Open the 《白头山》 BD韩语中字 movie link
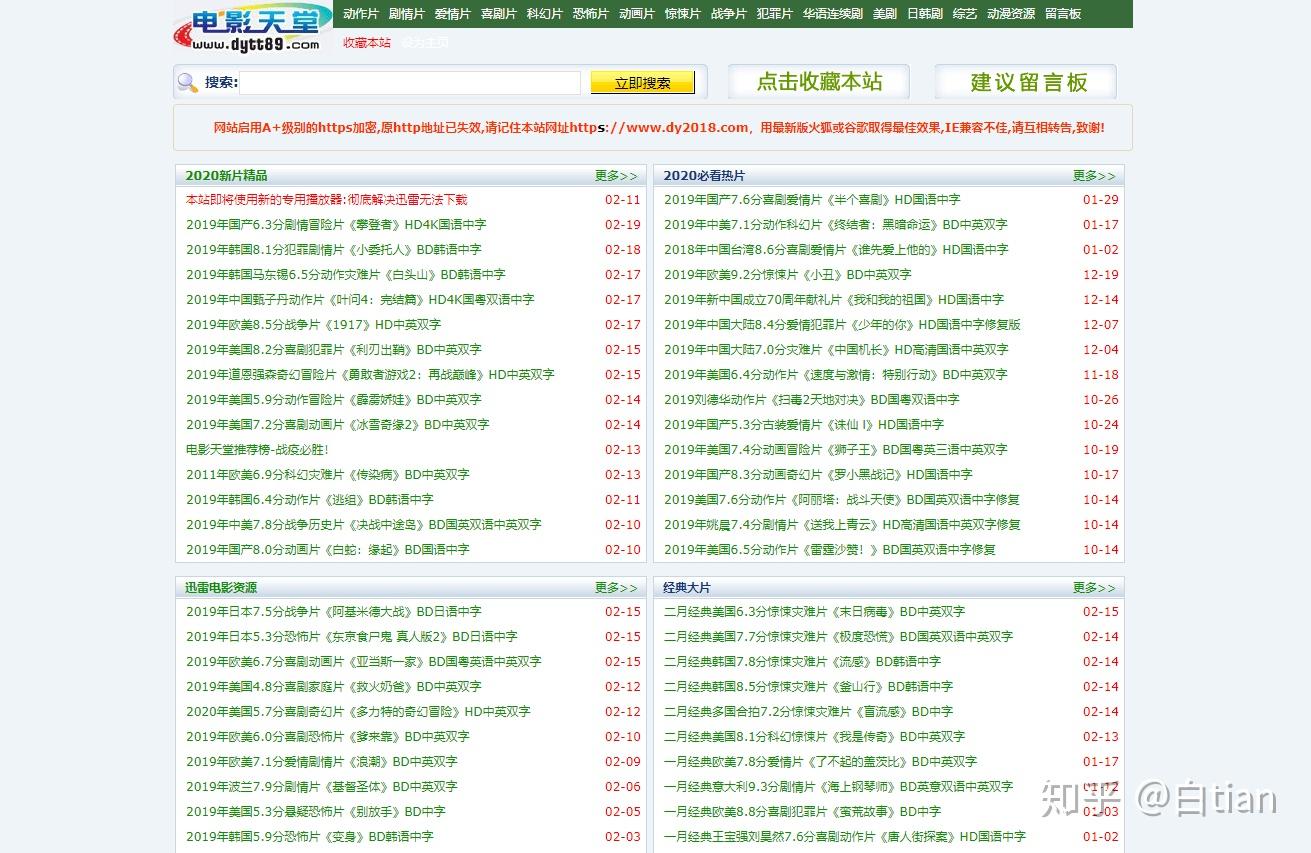The image size is (1311, 853). [346, 274]
